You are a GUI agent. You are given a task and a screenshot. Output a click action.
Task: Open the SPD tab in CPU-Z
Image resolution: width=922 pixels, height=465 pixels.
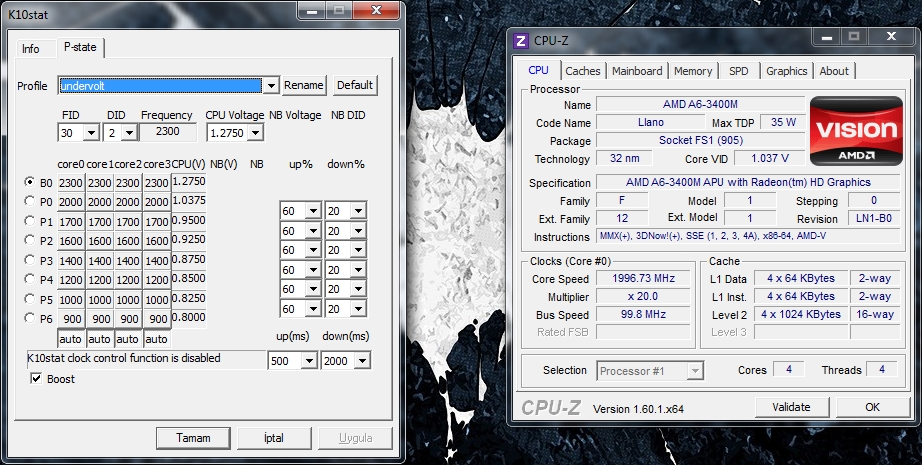pyautogui.click(x=739, y=71)
